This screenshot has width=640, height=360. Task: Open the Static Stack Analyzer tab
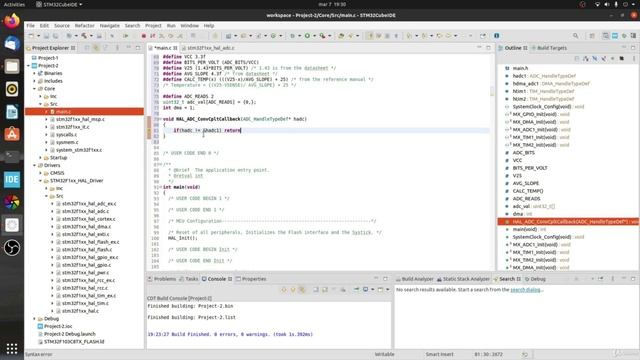tap(463, 279)
